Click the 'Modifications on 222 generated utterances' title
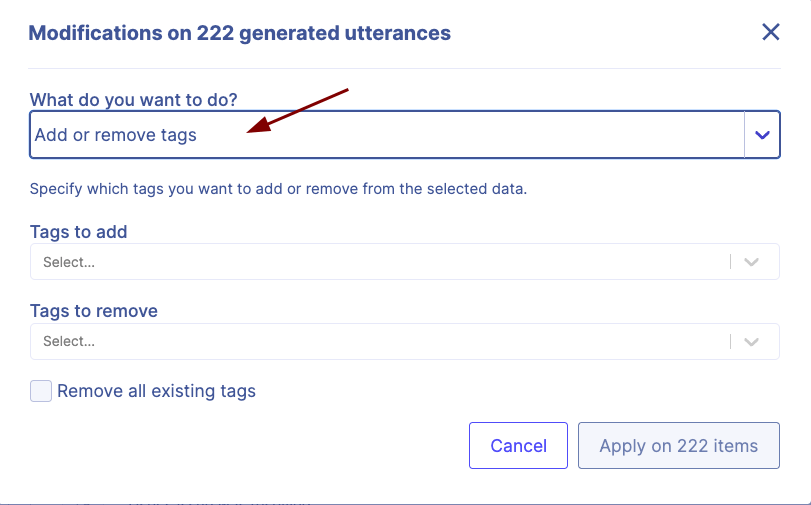 pyautogui.click(x=240, y=33)
